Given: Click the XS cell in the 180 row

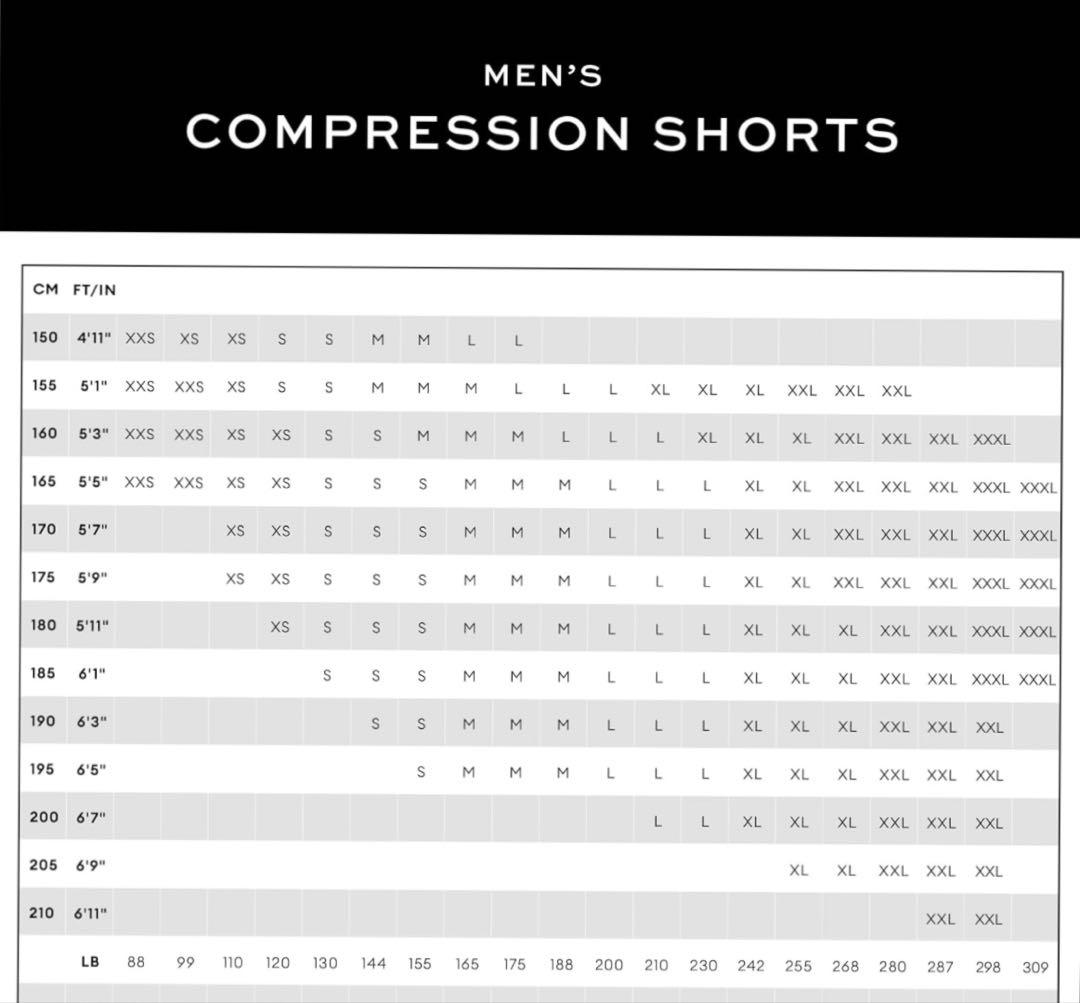Looking at the screenshot, I should pos(280,627).
